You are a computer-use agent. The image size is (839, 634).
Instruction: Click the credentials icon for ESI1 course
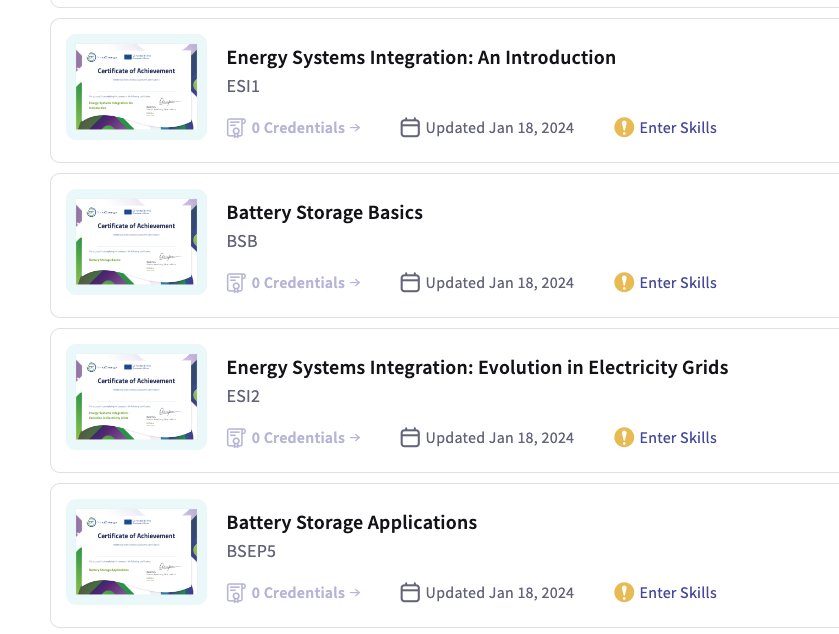click(x=236, y=128)
